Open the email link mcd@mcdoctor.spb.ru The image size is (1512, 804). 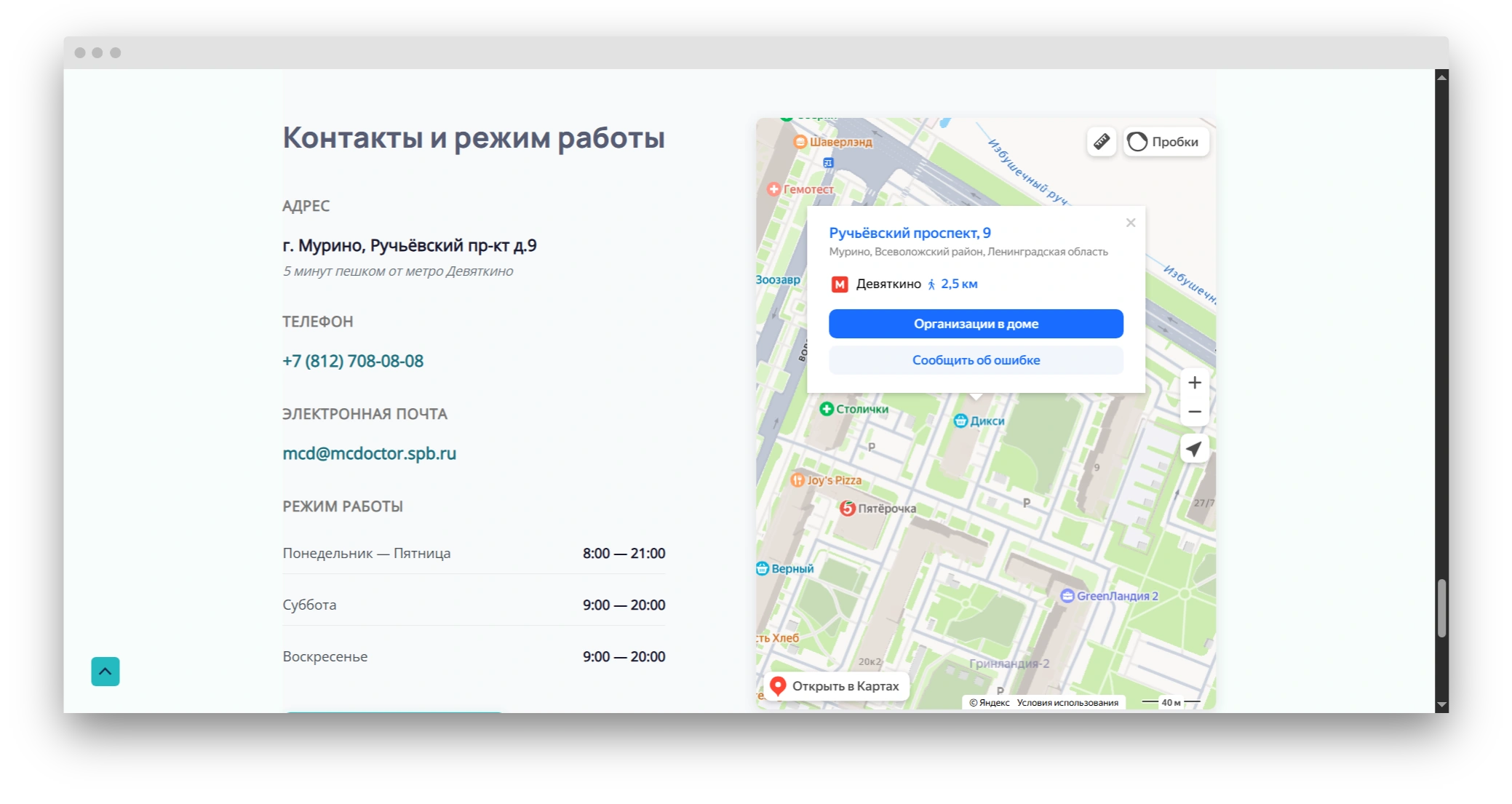(369, 453)
